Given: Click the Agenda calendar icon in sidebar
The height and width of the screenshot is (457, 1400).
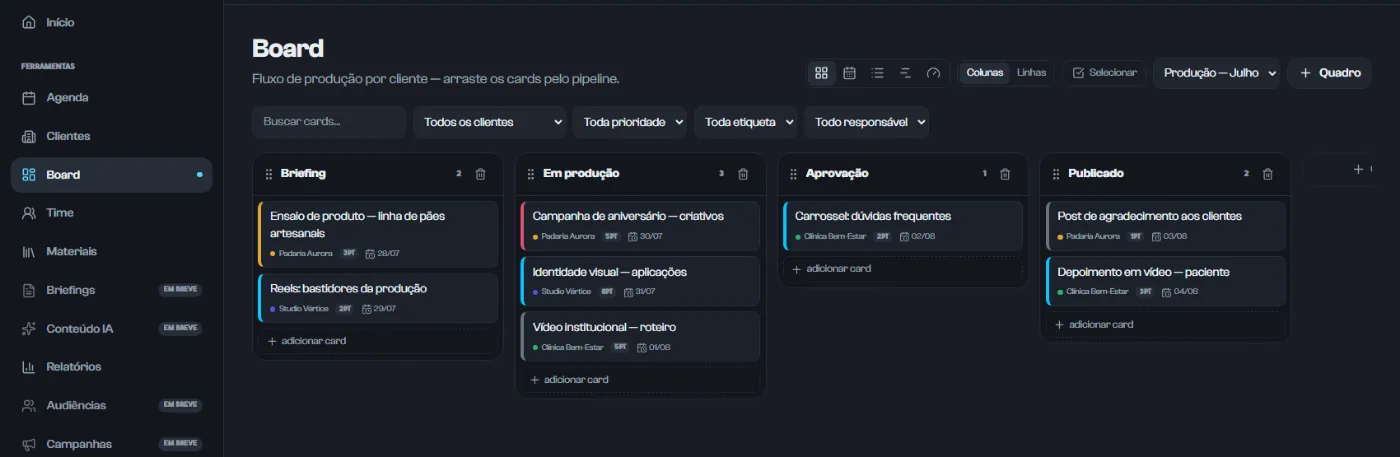Looking at the screenshot, I should pos(29,98).
